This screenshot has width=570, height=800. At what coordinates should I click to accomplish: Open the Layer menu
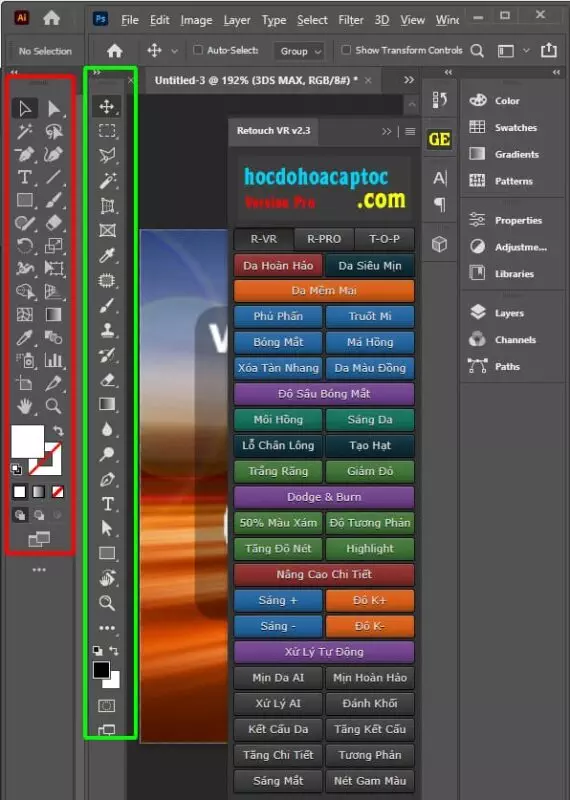pyautogui.click(x=237, y=20)
